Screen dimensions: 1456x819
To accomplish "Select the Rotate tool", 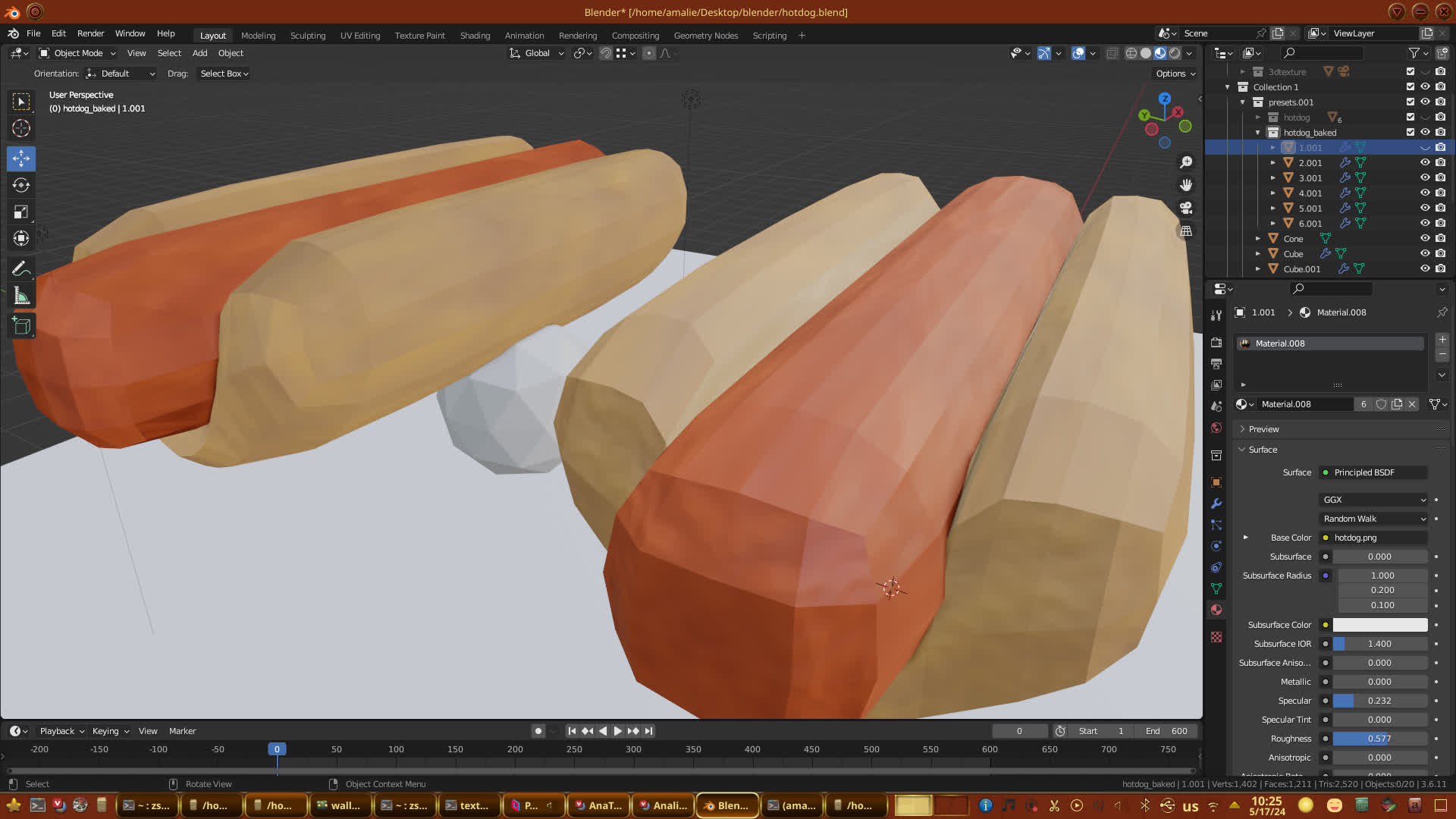I will point(21,185).
